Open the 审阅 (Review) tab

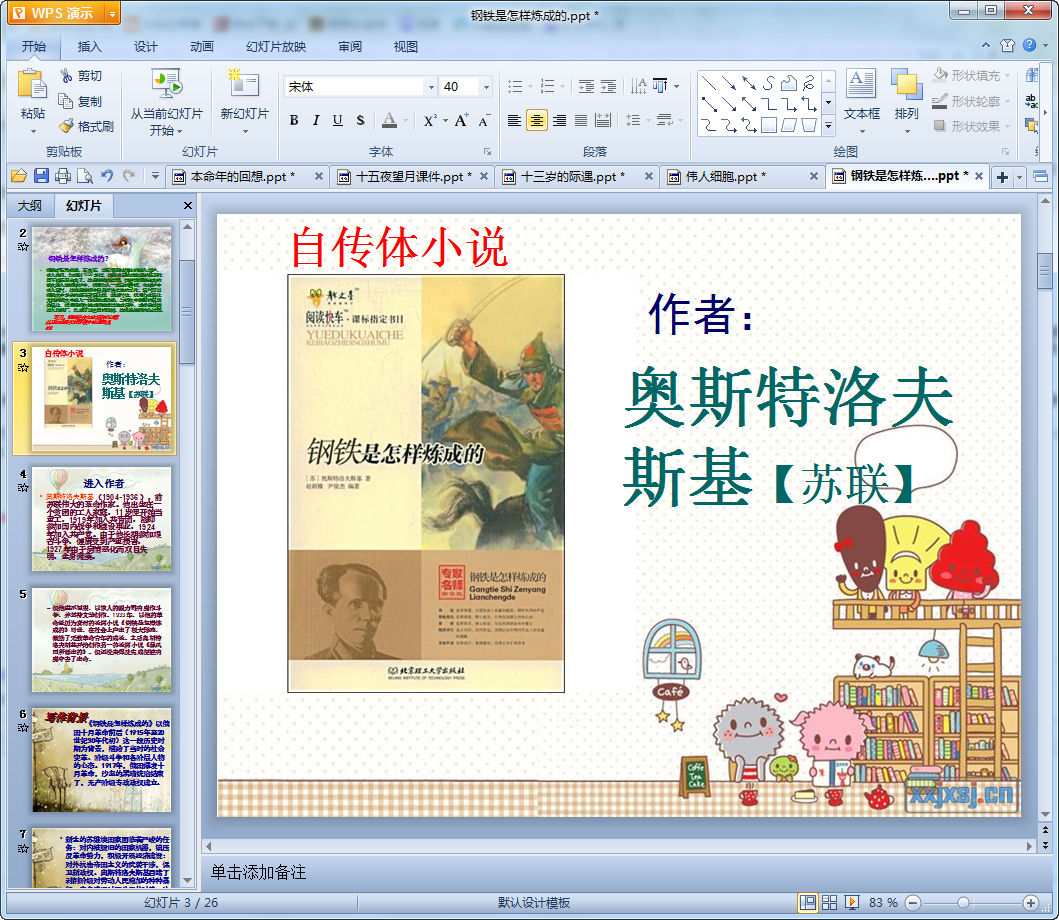(350, 47)
